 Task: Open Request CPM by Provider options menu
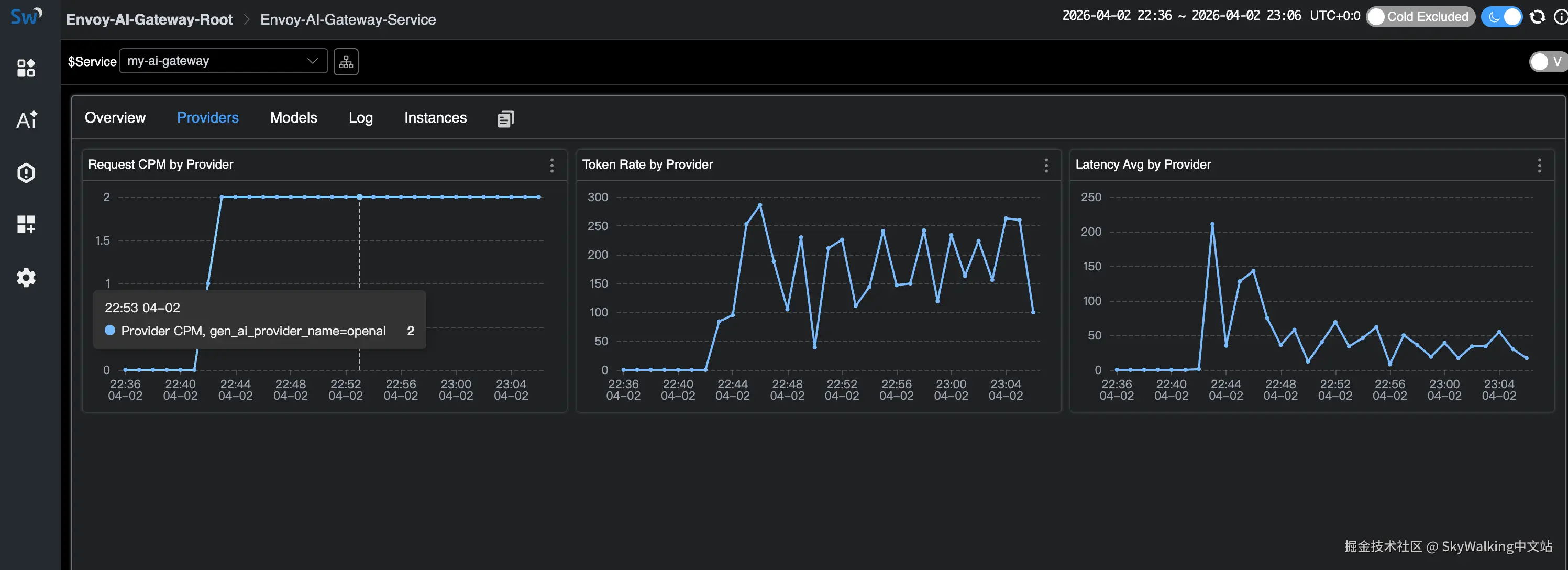[551, 165]
